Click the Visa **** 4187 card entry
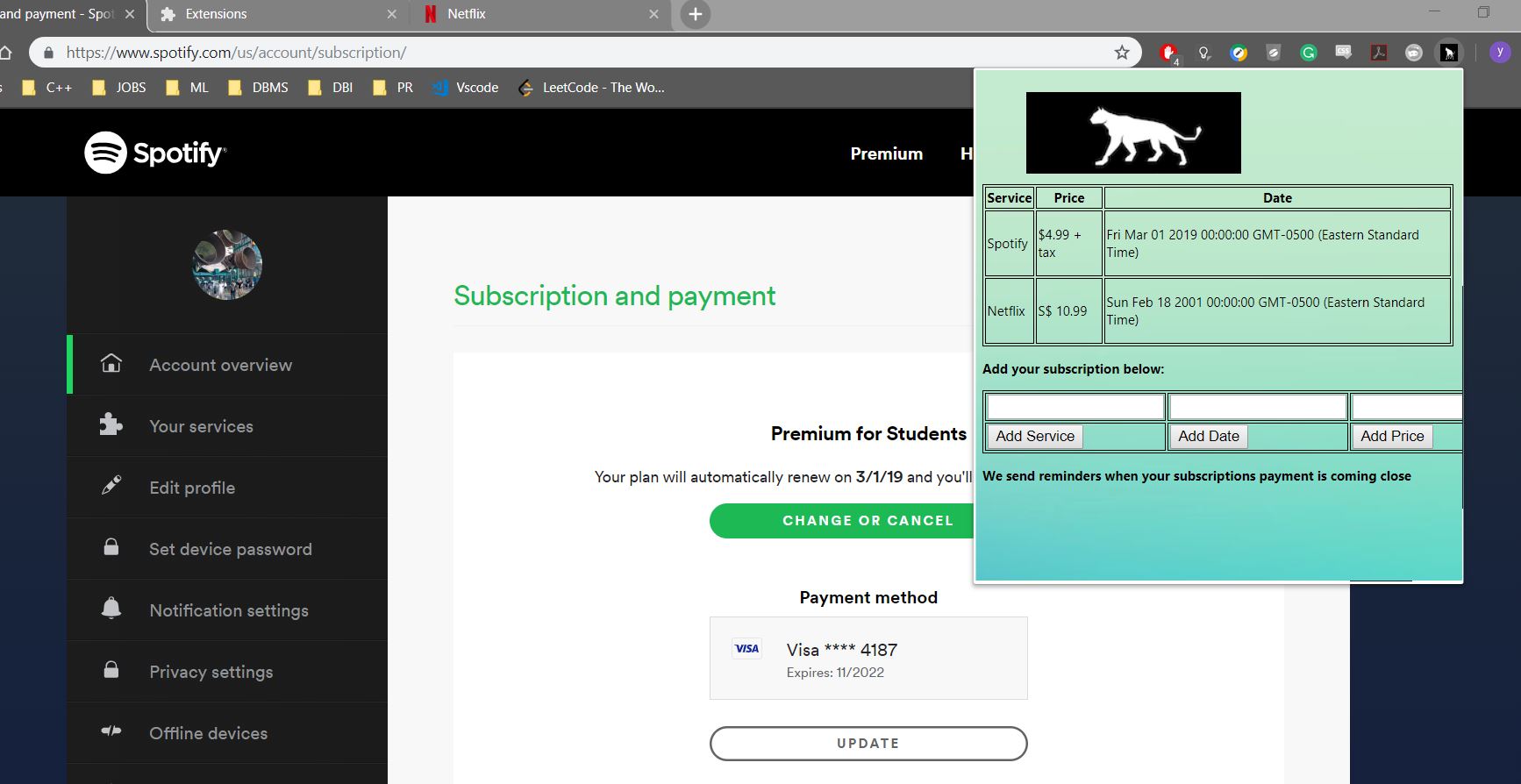The height and width of the screenshot is (784, 1521). [x=868, y=659]
